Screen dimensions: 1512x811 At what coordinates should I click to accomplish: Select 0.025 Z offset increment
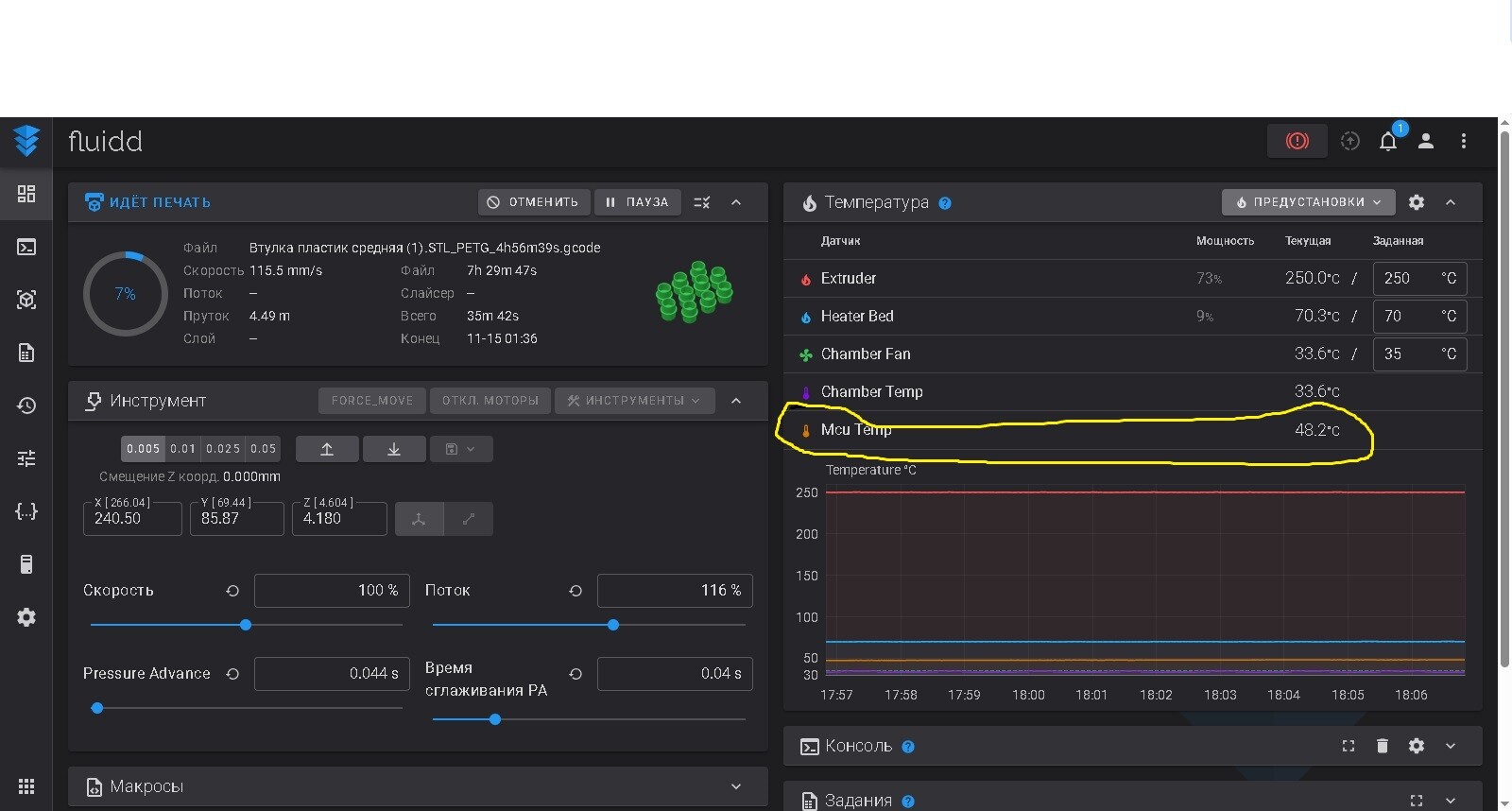223,449
